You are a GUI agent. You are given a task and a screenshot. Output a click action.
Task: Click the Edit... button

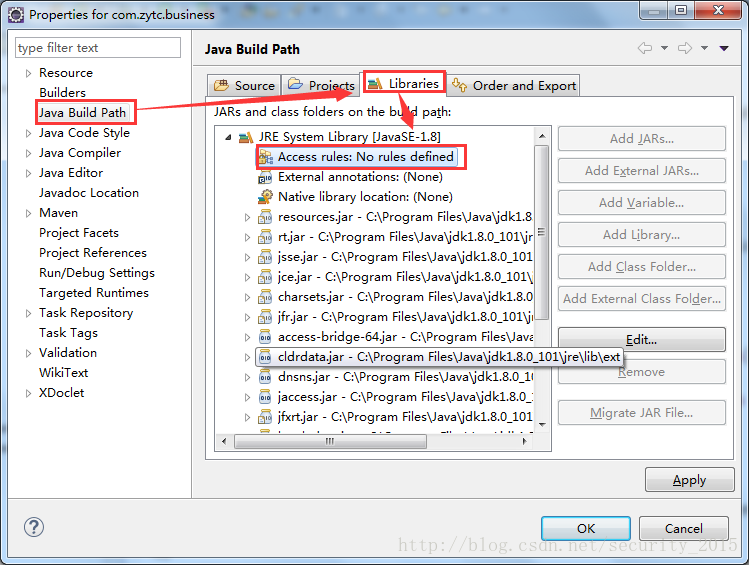pyautogui.click(x=642, y=340)
